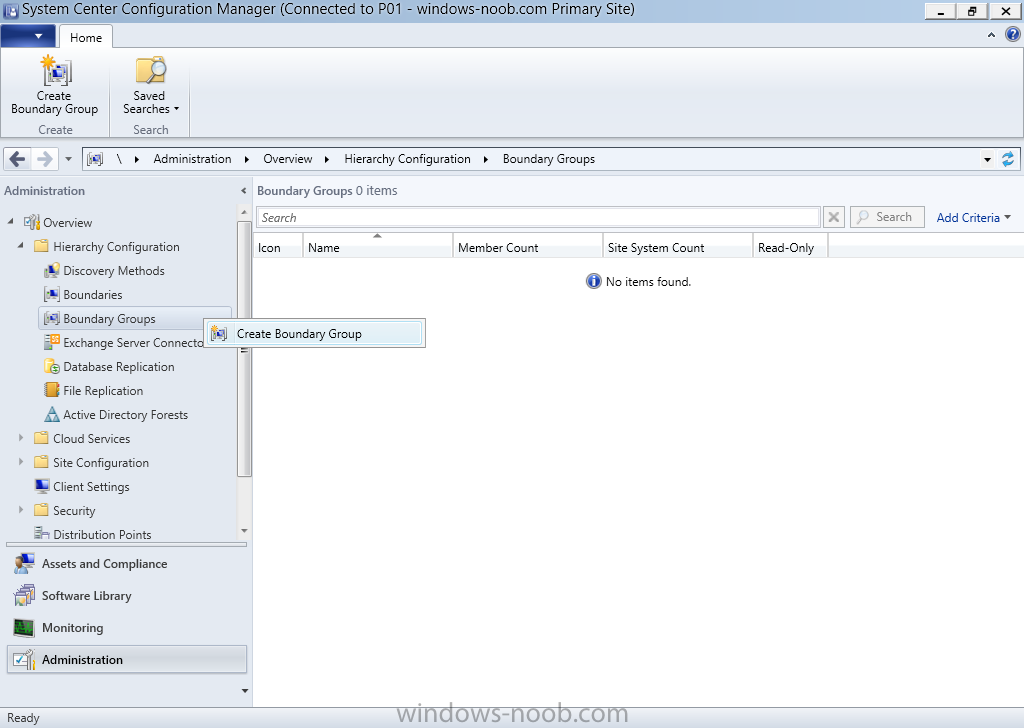Click the Database Replication icon

[x=52, y=366]
